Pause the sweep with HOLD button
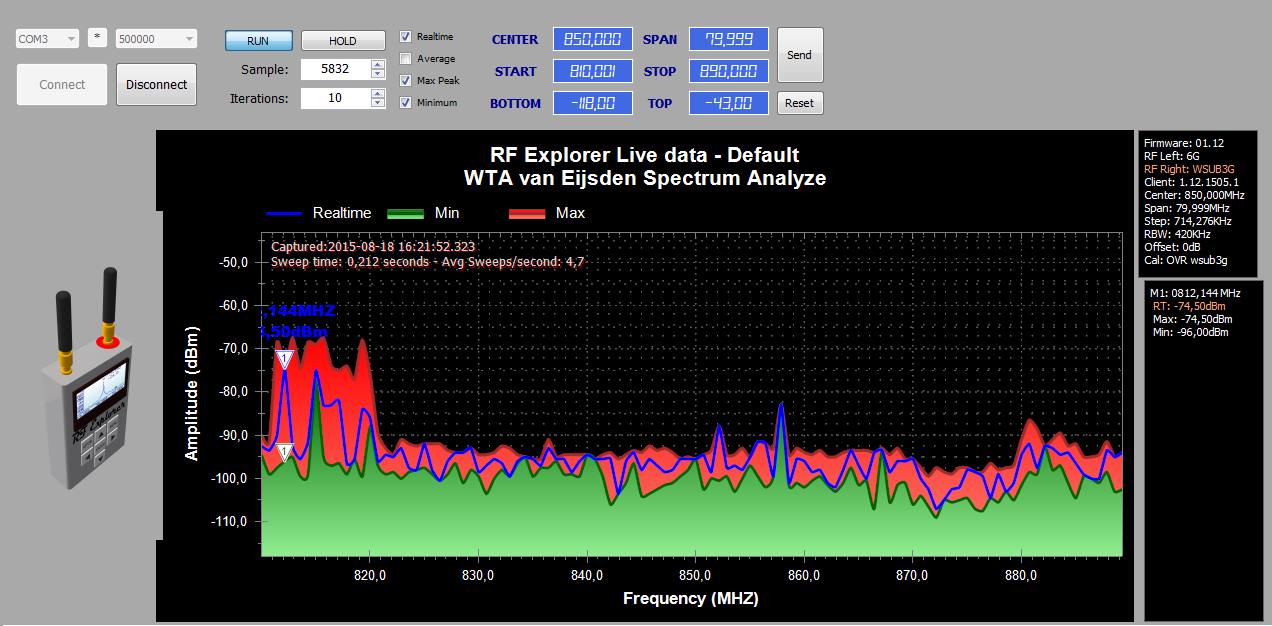The height and width of the screenshot is (626, 1272). pos(343,41)
